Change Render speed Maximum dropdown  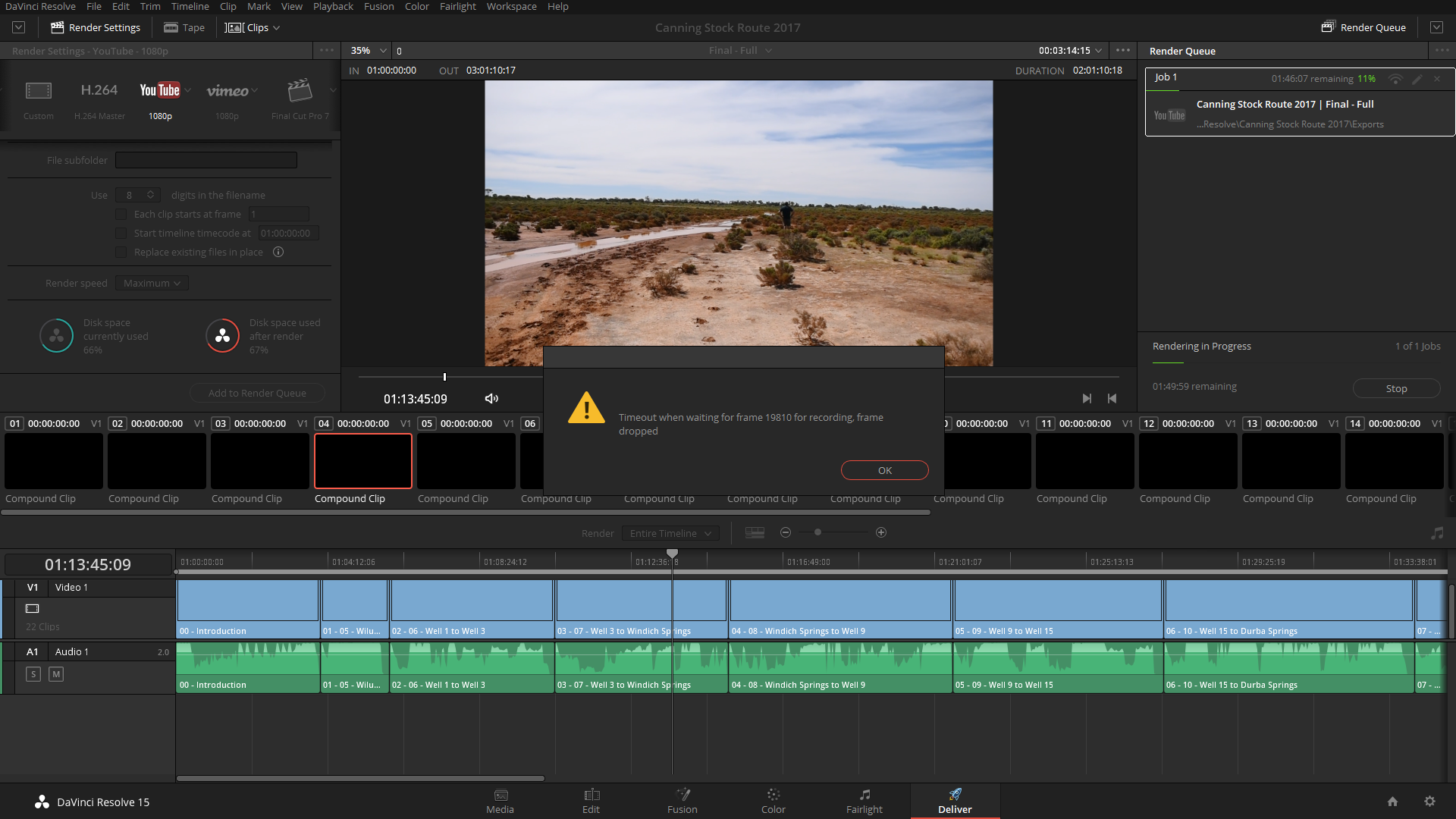coord(152,284)
